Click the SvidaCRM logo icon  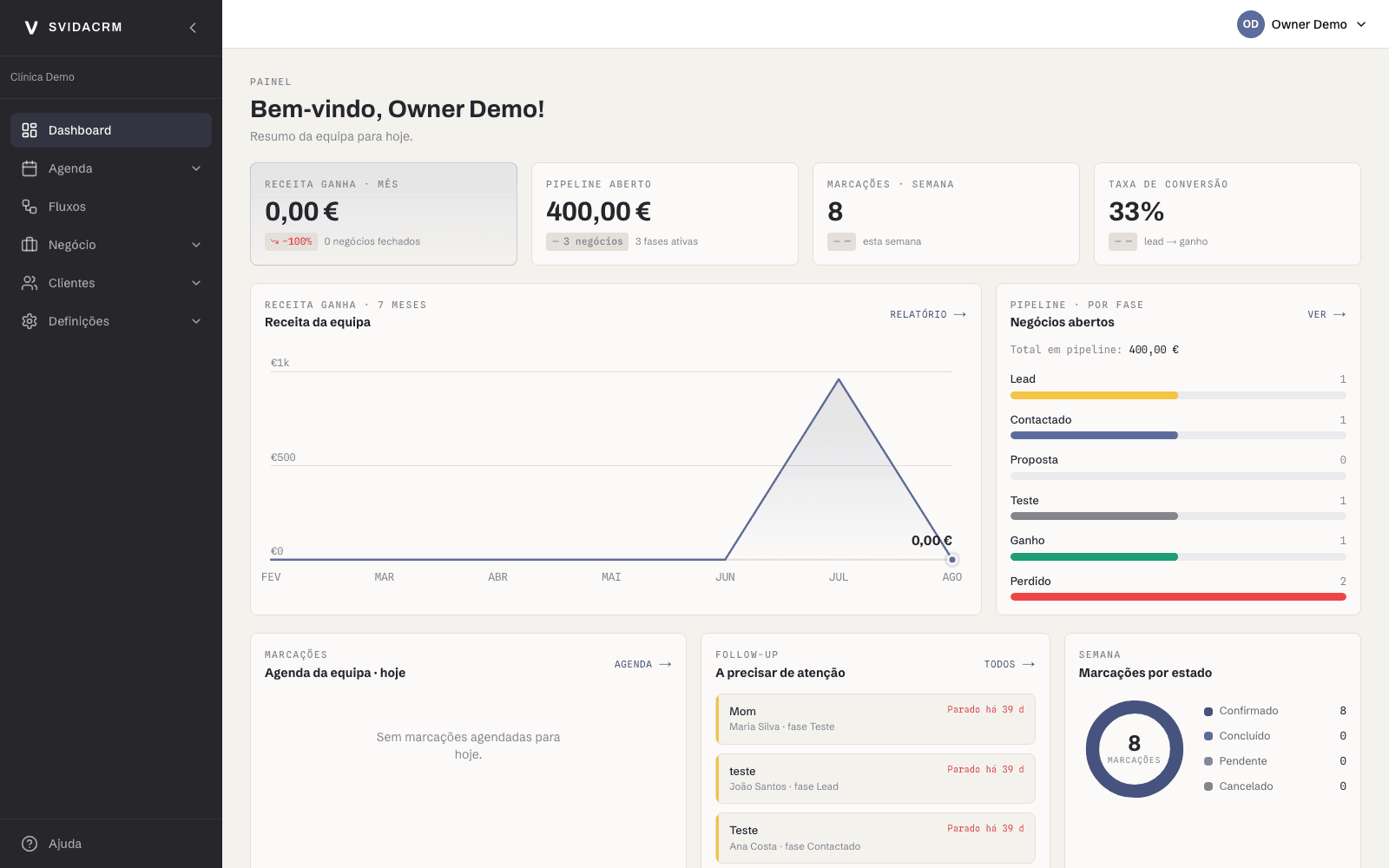31,28
